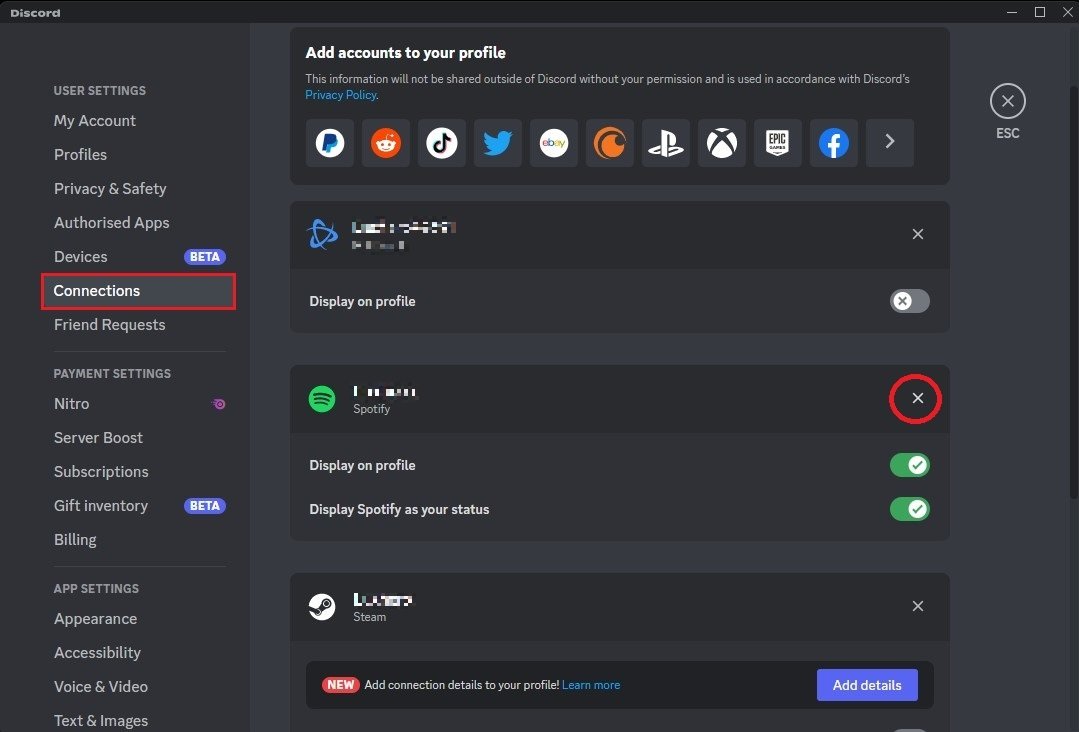Connect a Crunchyroll account
Viewport: 1079px width, 732px height.
[610, 143]
